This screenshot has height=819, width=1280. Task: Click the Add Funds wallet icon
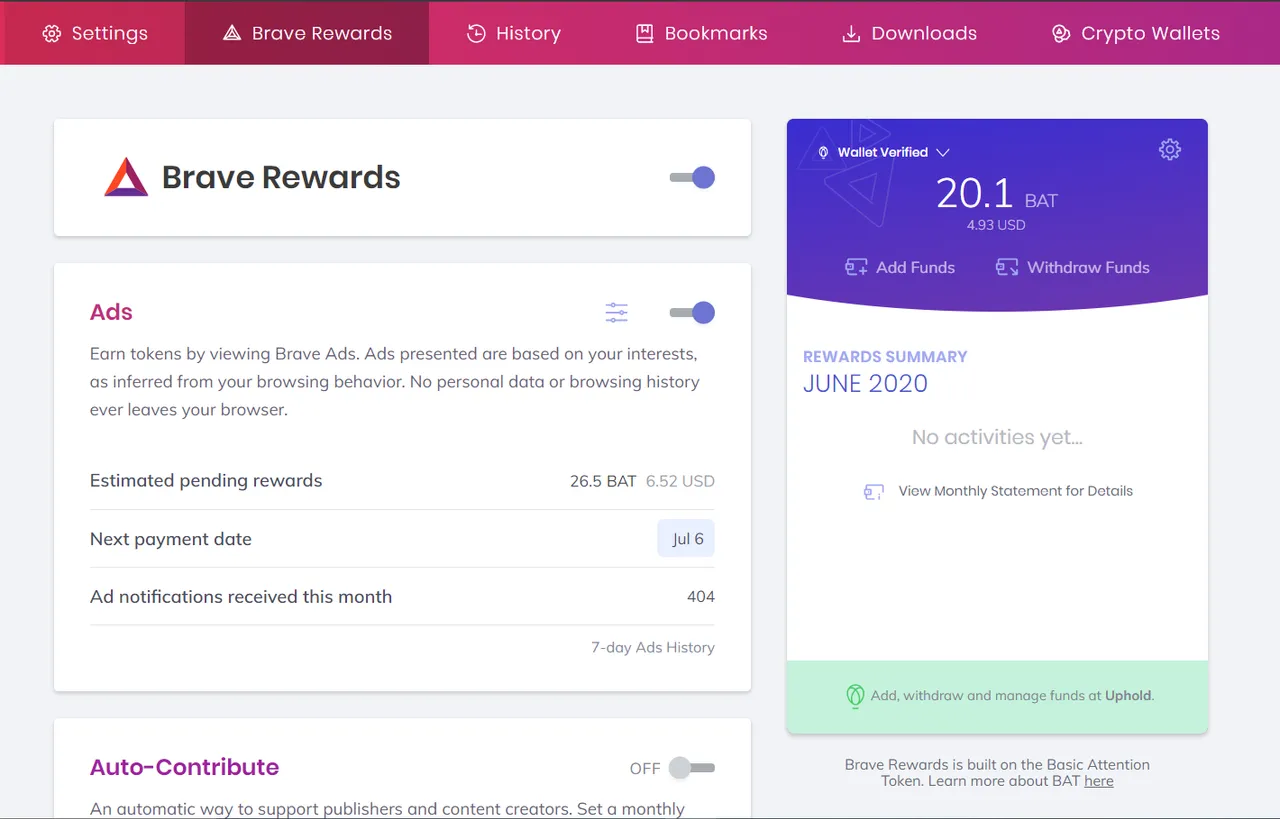pyautogui.click(x=856, y=267)
